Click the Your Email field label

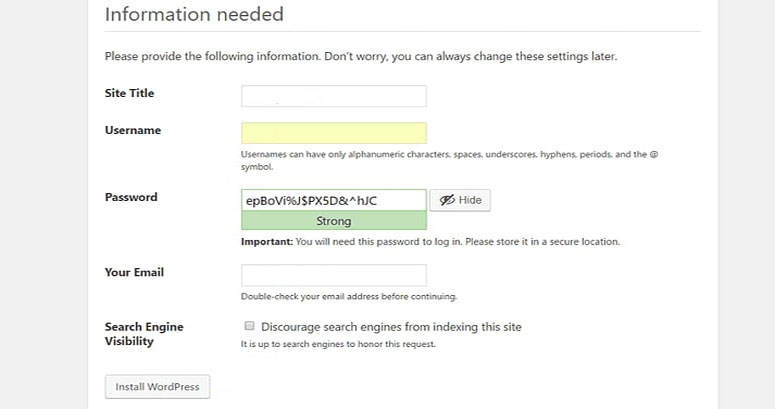(x=134, y=273)
